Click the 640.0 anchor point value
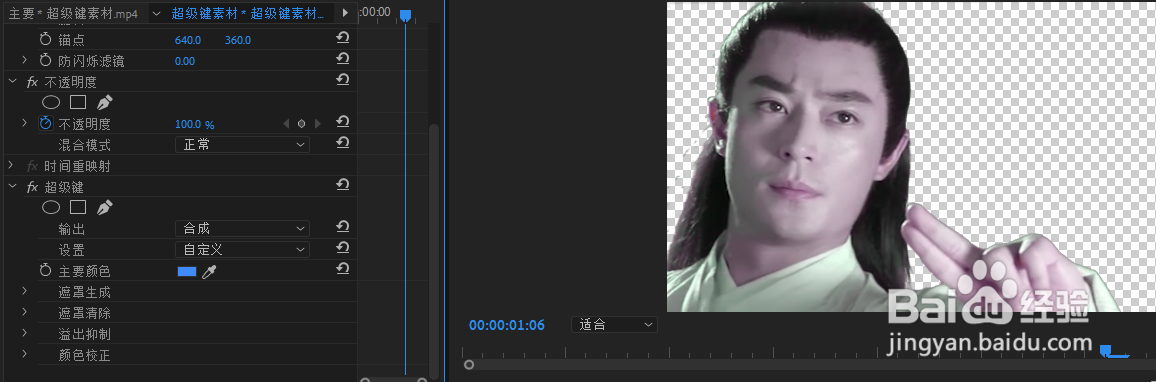Screen dimensions: 1156x382 coord(188,40)
